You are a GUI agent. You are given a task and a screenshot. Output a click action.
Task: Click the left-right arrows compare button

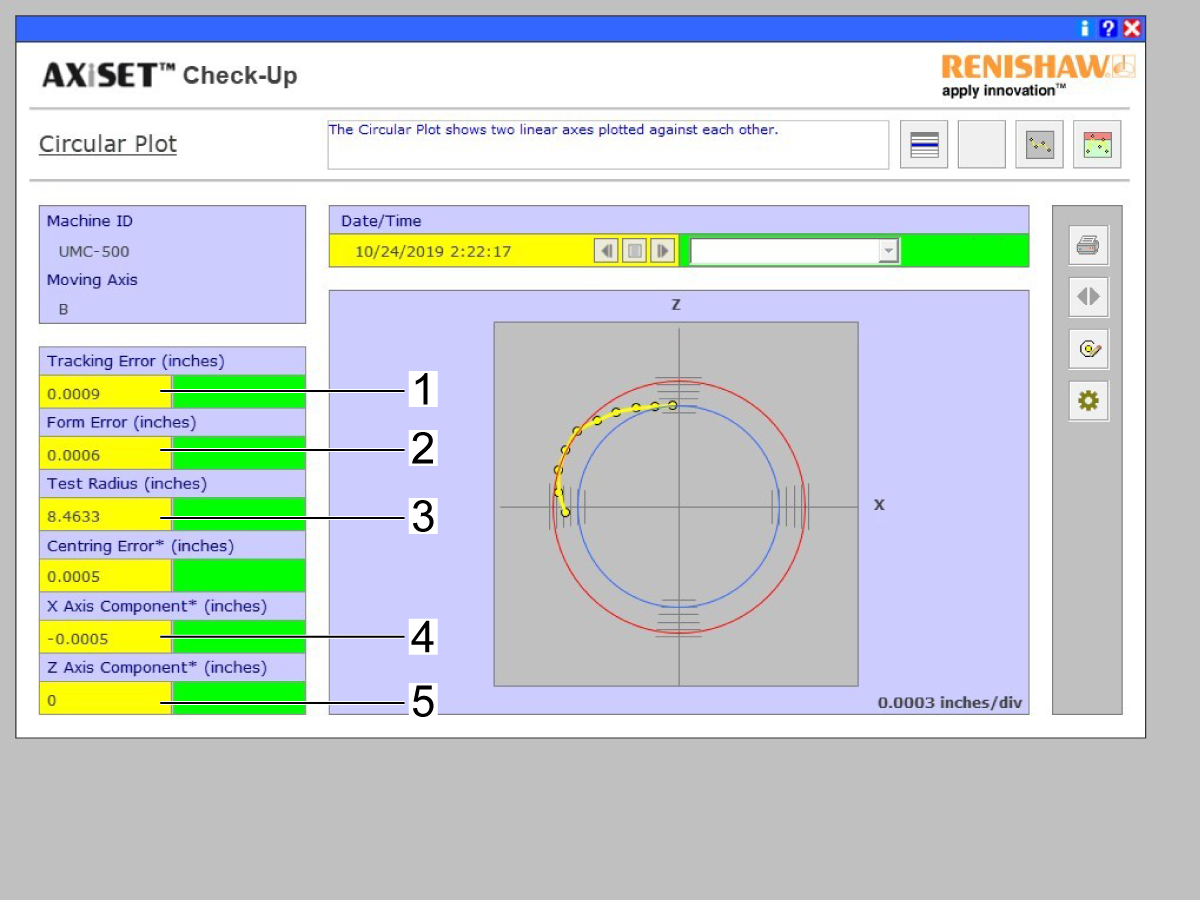pos(1088,296)
